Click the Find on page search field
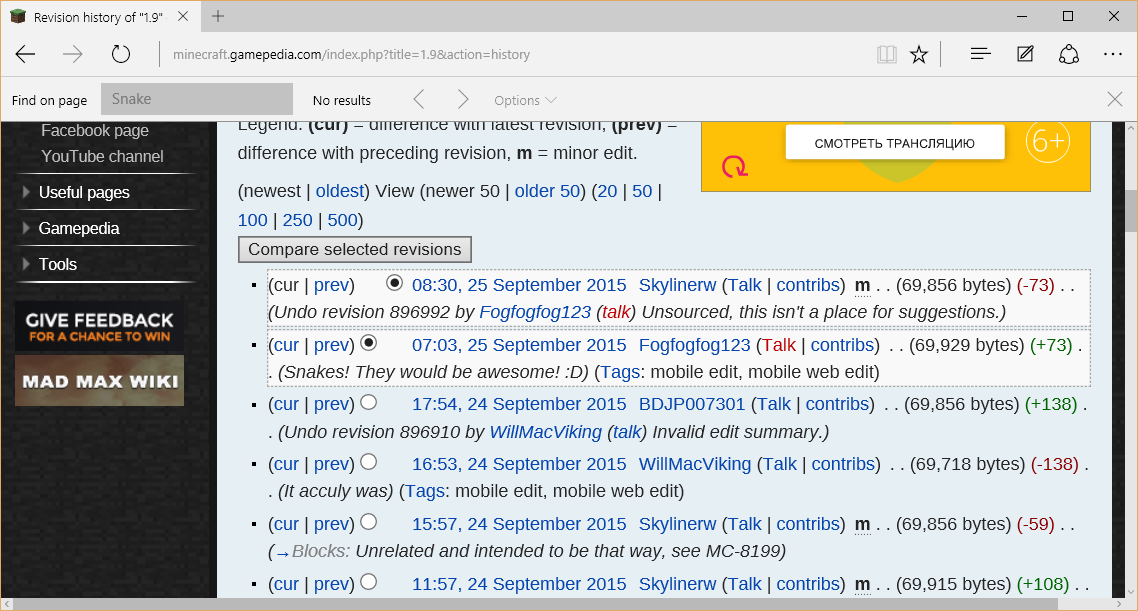1138x611 pixels. pyautogui.click(x=197, y=99)
